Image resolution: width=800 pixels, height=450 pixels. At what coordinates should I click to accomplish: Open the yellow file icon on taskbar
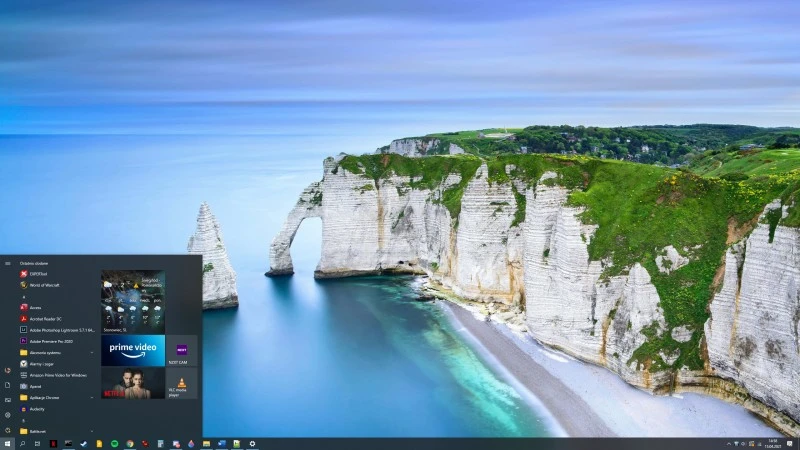tap(99, 444)
